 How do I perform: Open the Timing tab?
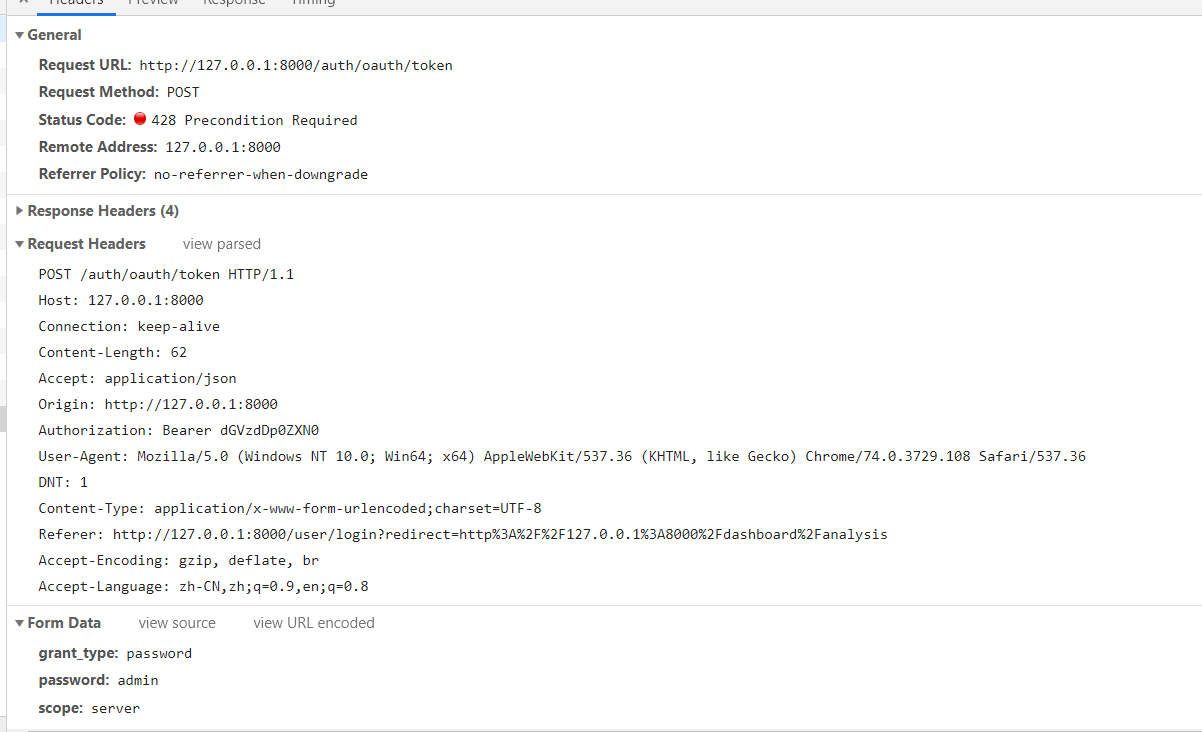(313, 4)
